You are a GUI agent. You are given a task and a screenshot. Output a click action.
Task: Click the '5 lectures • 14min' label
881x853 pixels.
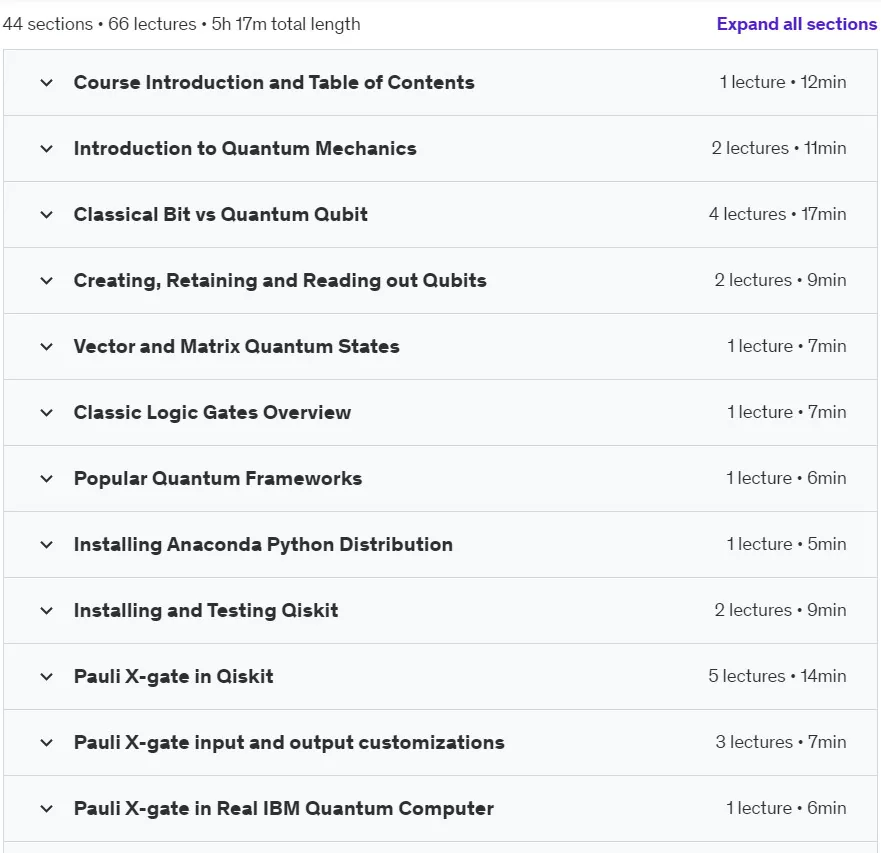point(777,676)
